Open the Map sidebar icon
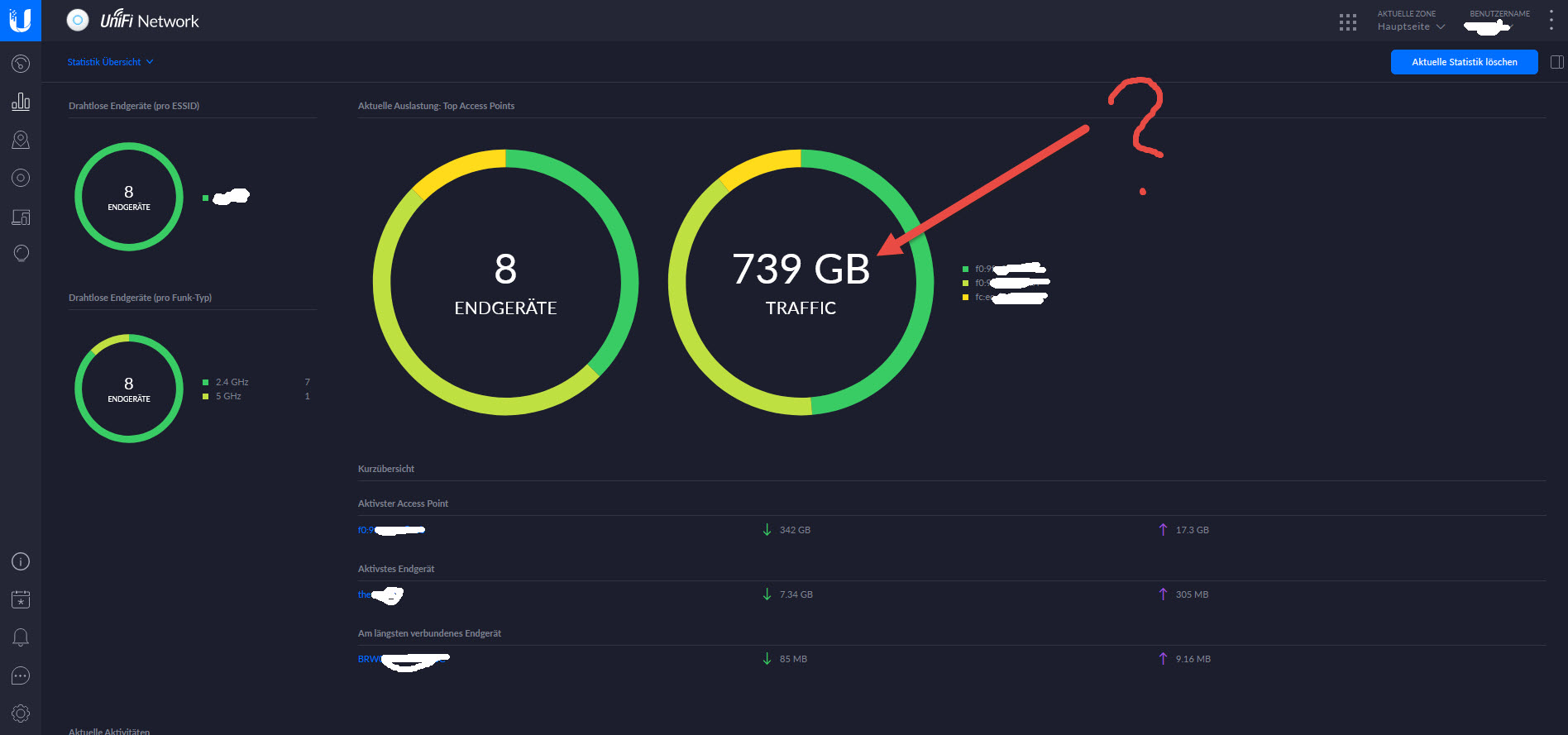Viewport: 1568px width, 735px height. (x=21, y=140)
